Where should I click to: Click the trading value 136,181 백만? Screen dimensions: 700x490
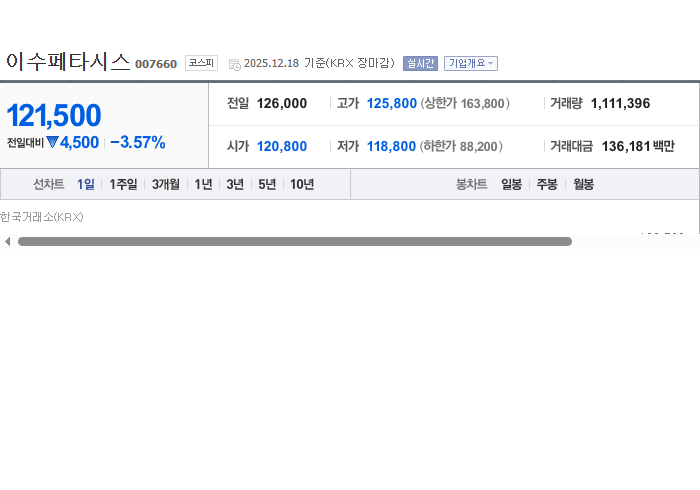[x=638, y=146]
